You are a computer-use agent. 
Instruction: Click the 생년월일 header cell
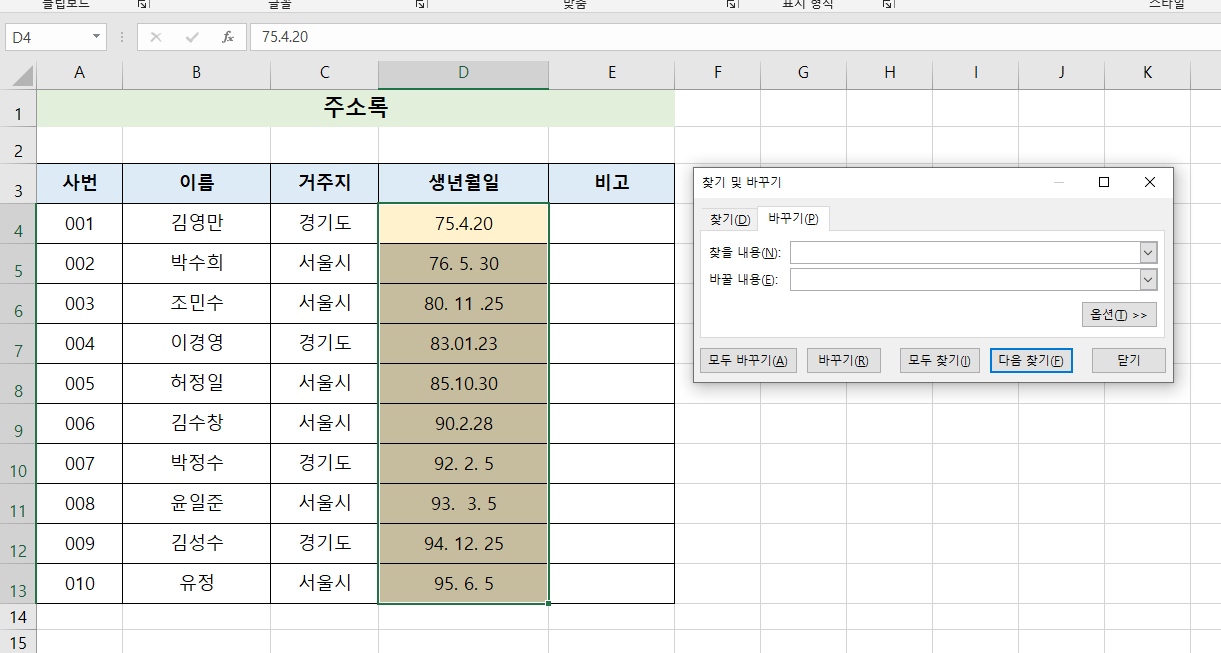click(x=463, y=183)
